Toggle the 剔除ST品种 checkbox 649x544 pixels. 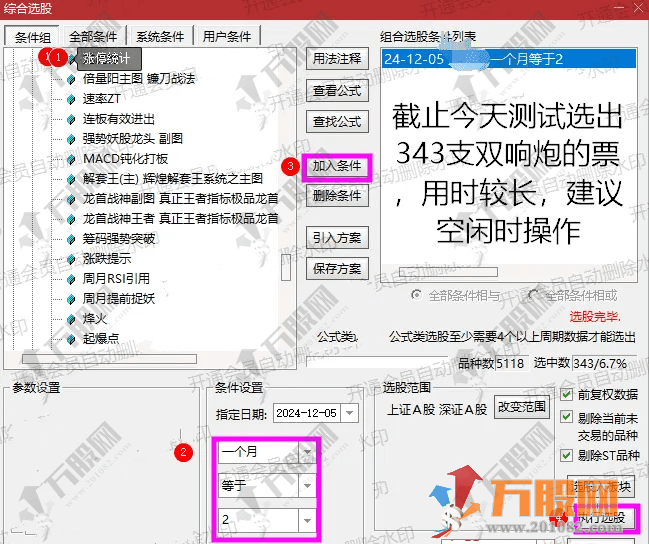[x=566, y=455]
